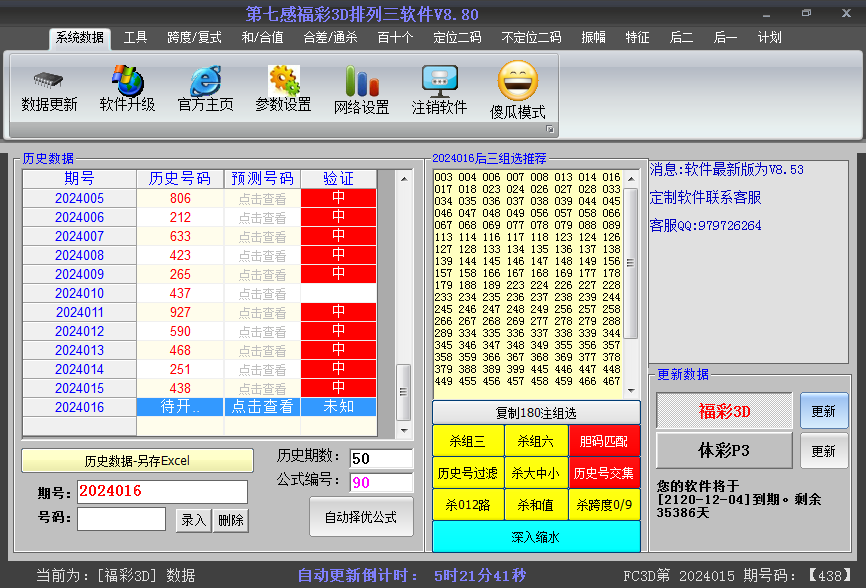This screenshot has width=866, height=588.
Task: Click recommendation list scrollbar down arrow
Action: tap(631, 390)
